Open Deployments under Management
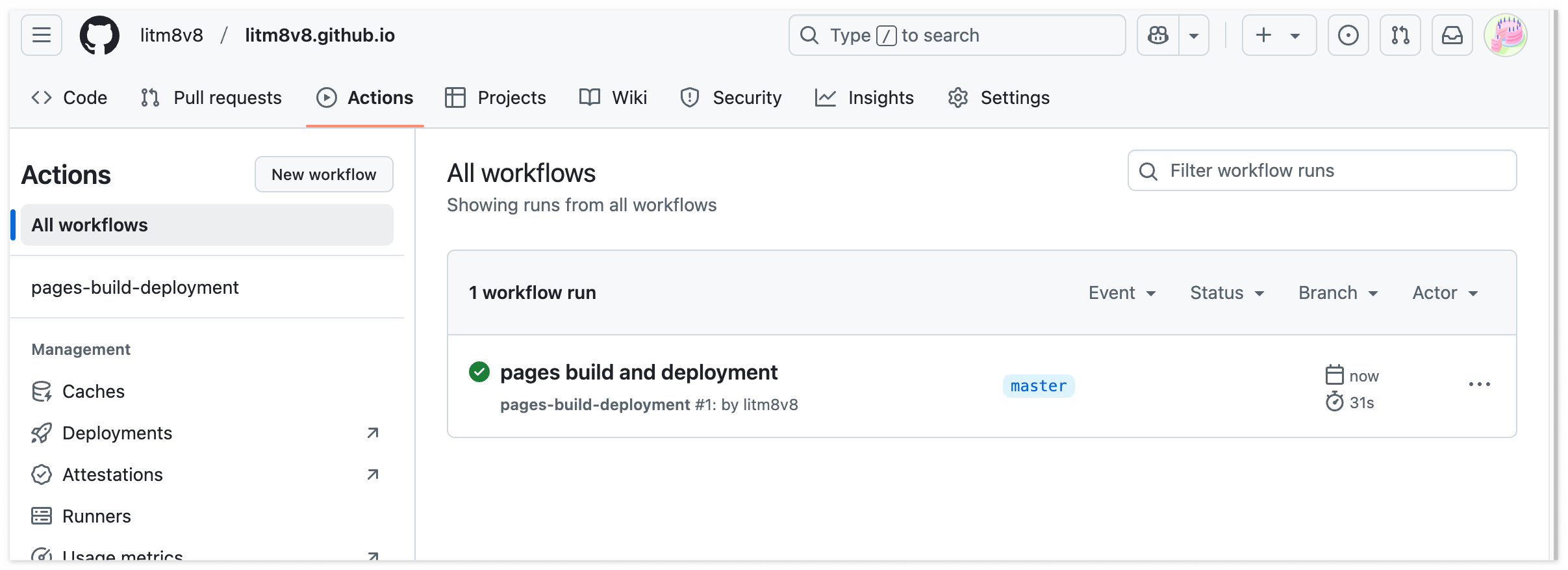Viewport: 1568px width, 570px height. pyautogui.click(x=207, y=433)
